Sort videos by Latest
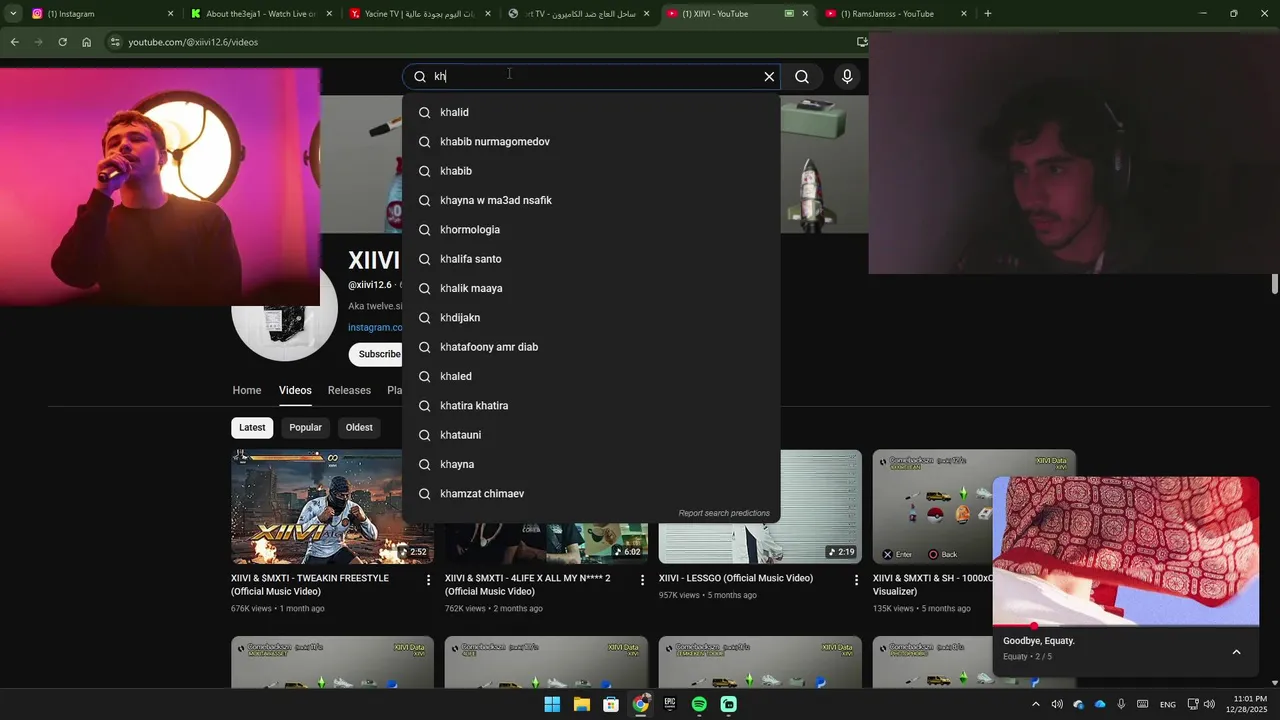 click(x=252, y=428)
